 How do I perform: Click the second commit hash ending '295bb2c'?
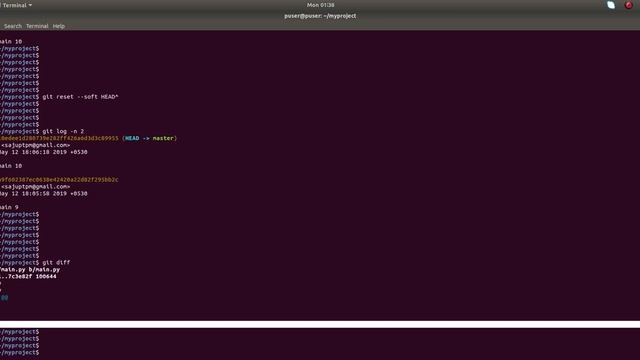pyautogui.click(x=59, y=180)
